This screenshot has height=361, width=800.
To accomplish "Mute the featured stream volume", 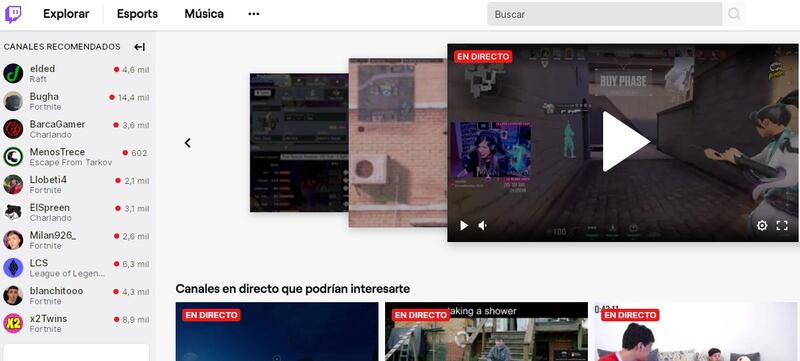I will click(483, 225).
